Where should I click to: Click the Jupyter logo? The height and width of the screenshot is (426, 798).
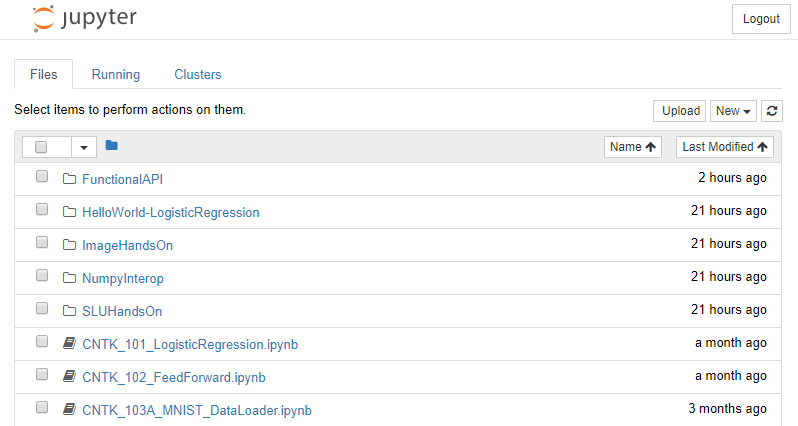point(84,19)
